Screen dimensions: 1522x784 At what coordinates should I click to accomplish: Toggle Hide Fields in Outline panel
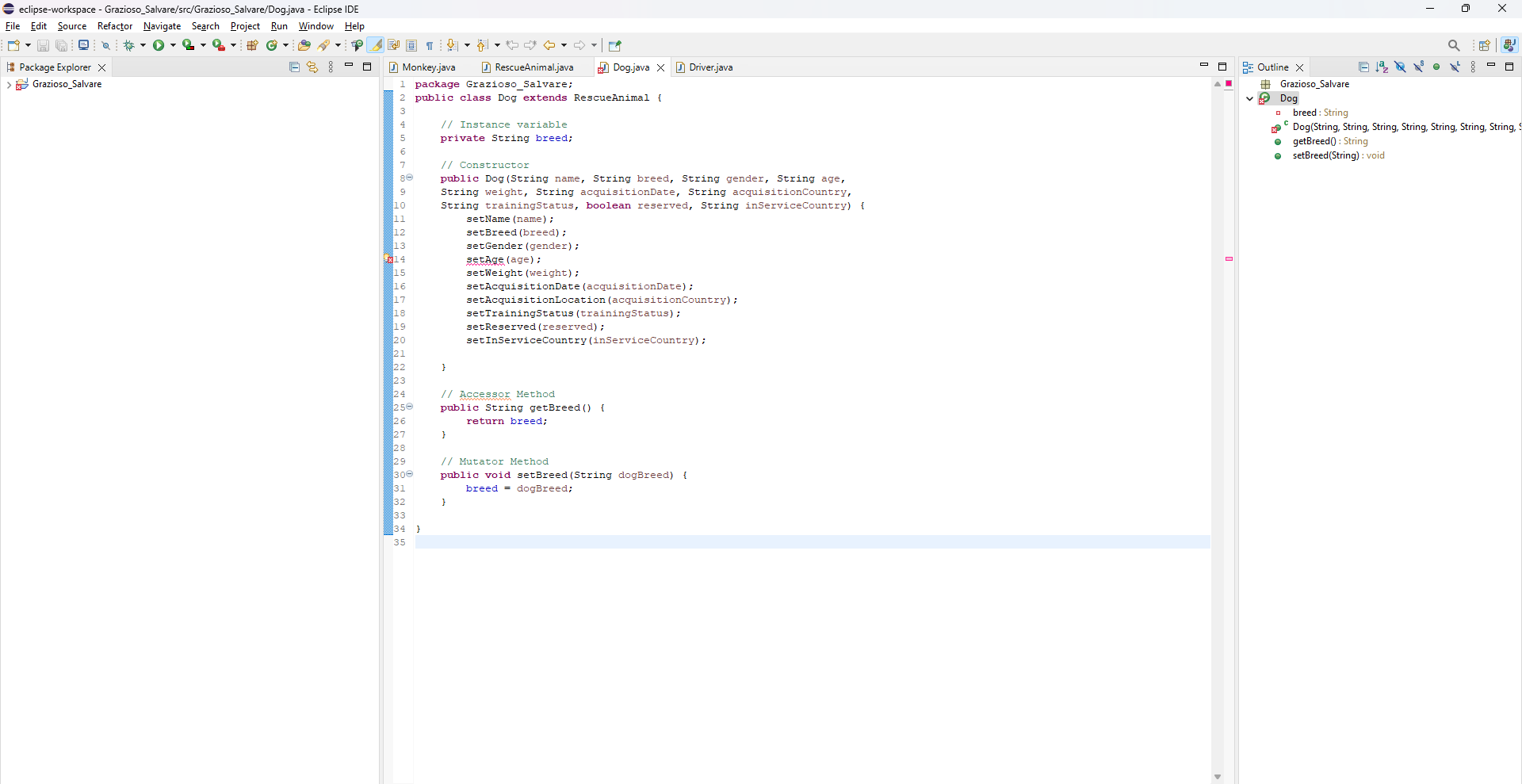tap(1400, 67)
